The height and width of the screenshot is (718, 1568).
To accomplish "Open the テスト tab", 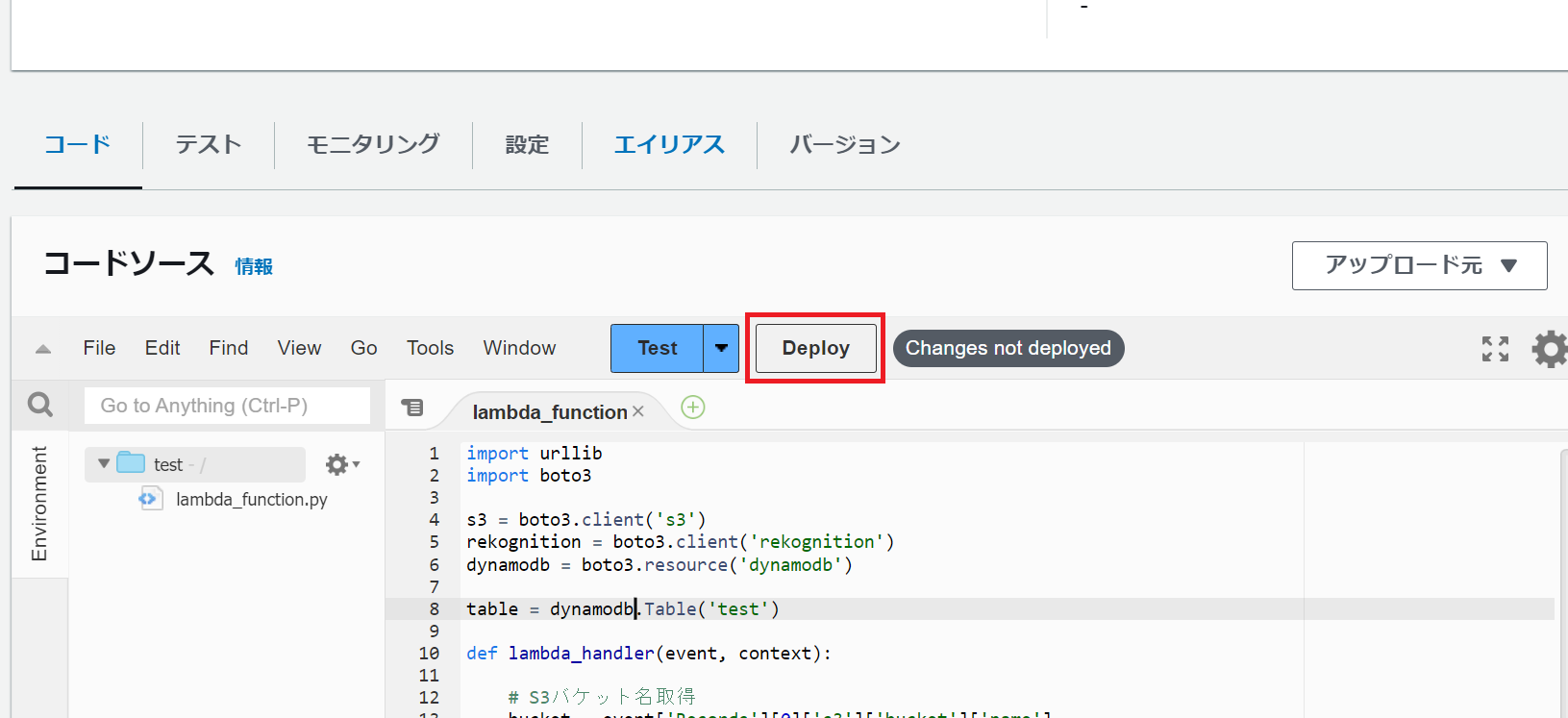I will tap(209, 145).
